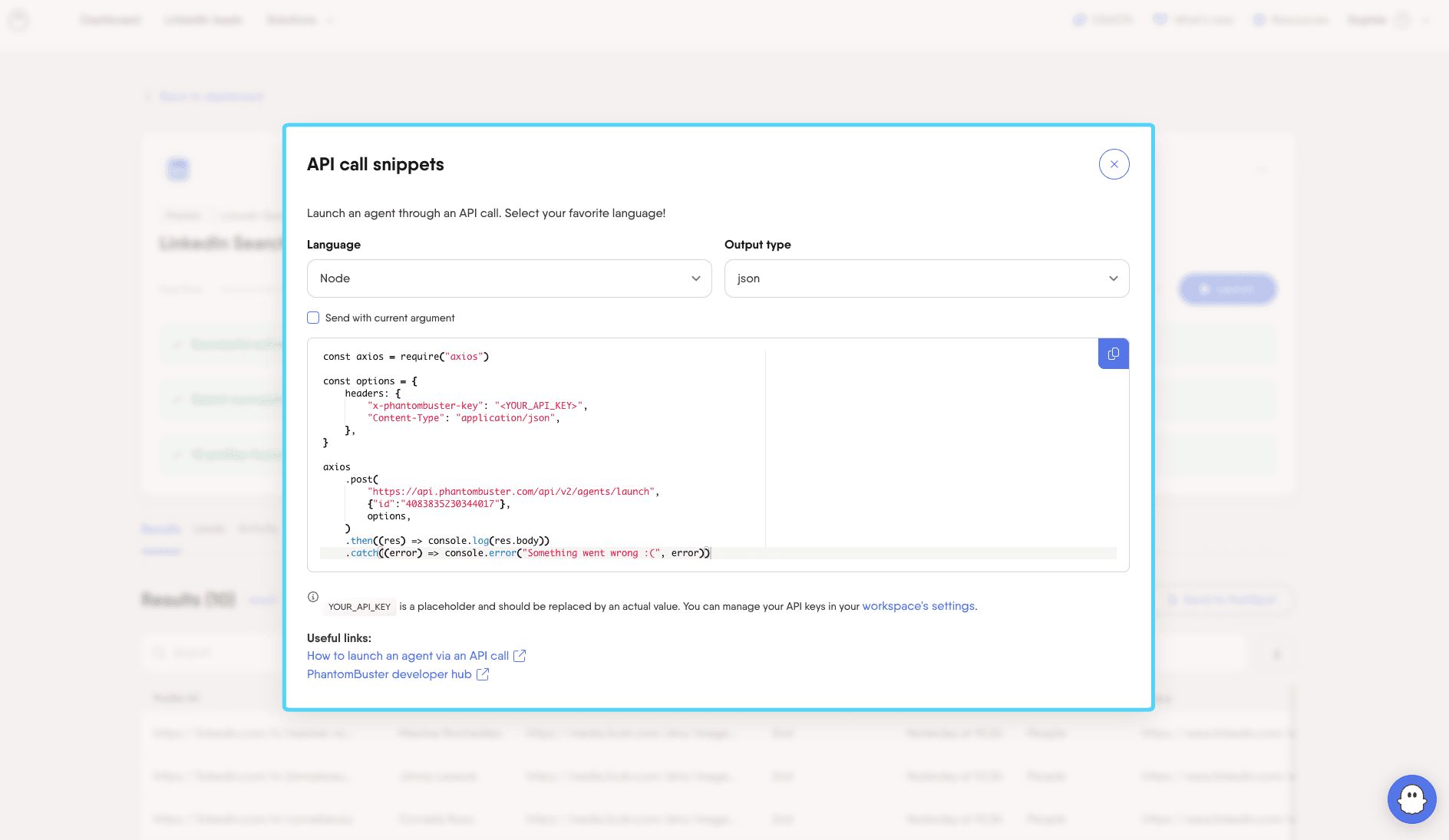
Task: Click the Content-Type application/json header line
Action: [464, 418]
